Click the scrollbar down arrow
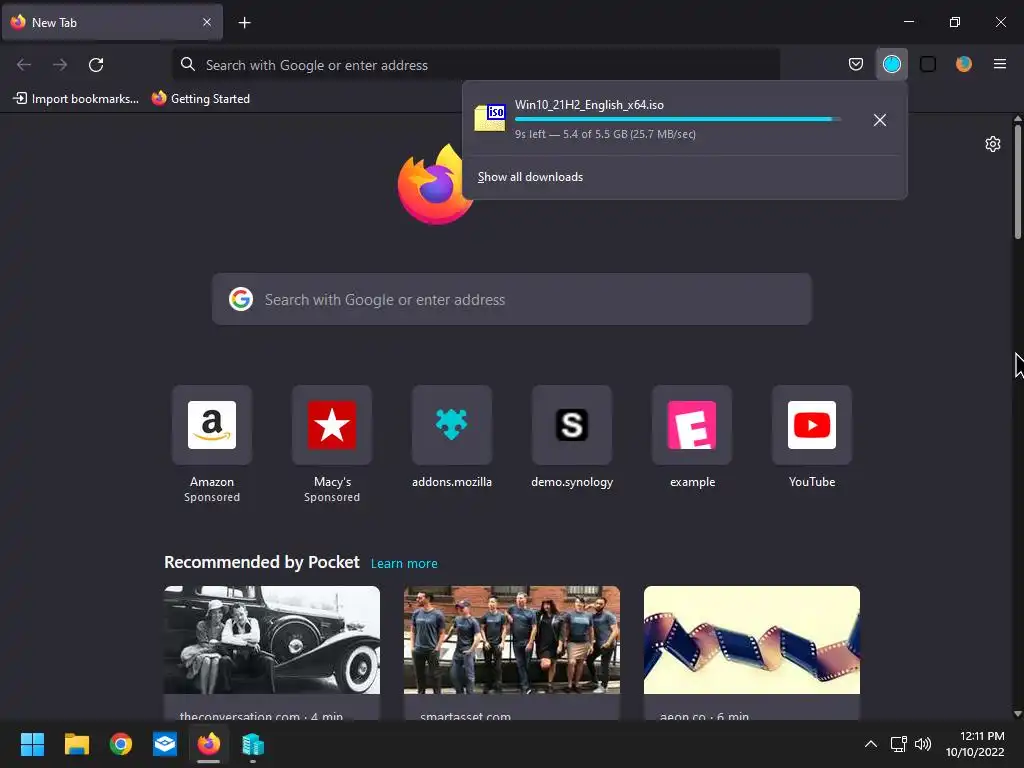 coord(1017,714)
